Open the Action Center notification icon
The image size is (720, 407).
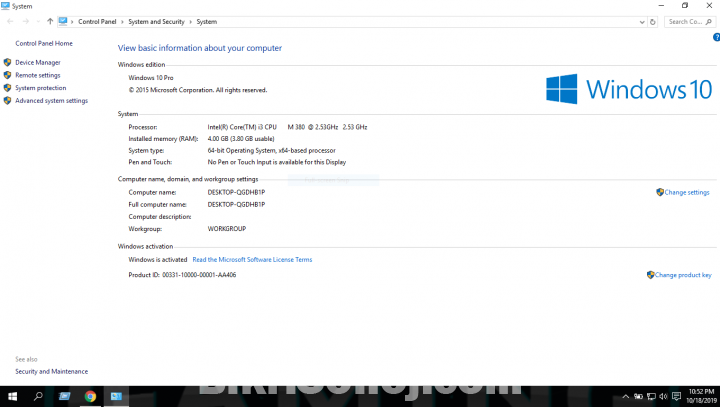676,396
